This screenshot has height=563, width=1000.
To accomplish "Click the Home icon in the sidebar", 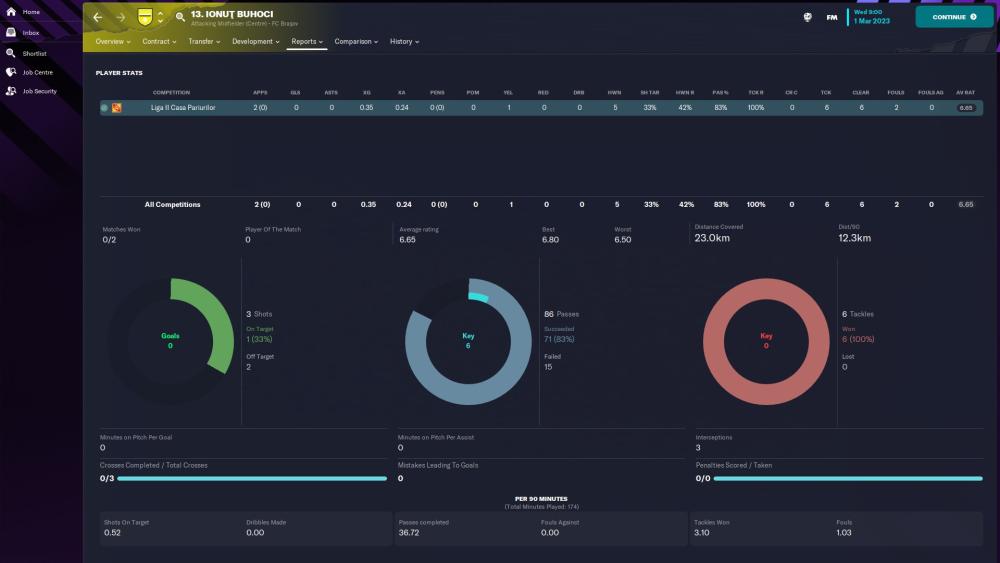I will click(12, 12).
